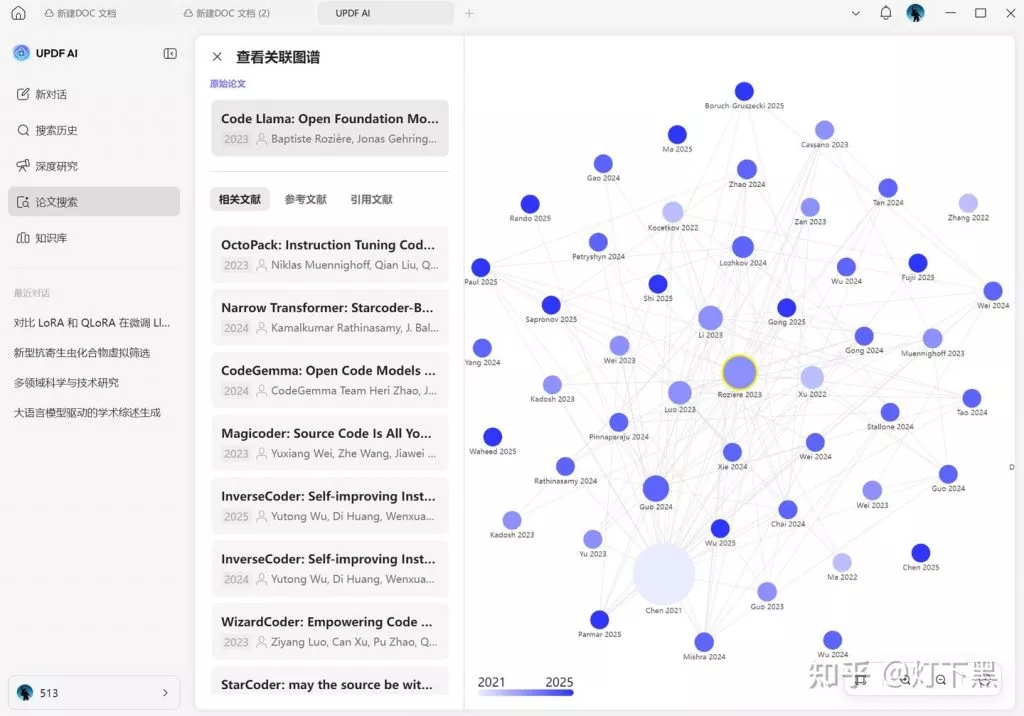Adjust the 2021-2025 timeline slider
Image resolution: width=1024 pixels, height=716 pixels.
525,692
